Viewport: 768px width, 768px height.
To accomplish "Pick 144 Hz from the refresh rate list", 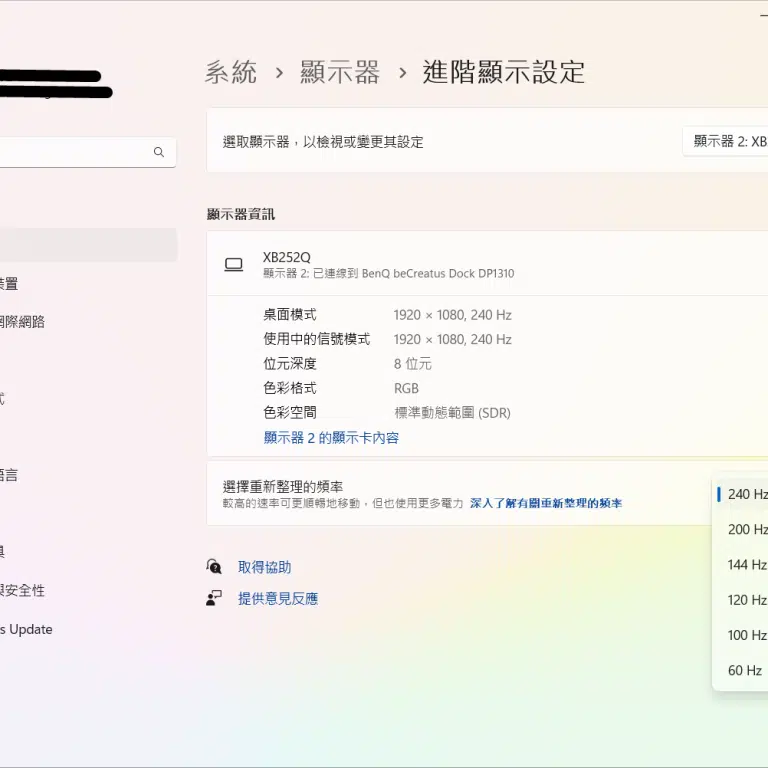I will click(746, 565).
